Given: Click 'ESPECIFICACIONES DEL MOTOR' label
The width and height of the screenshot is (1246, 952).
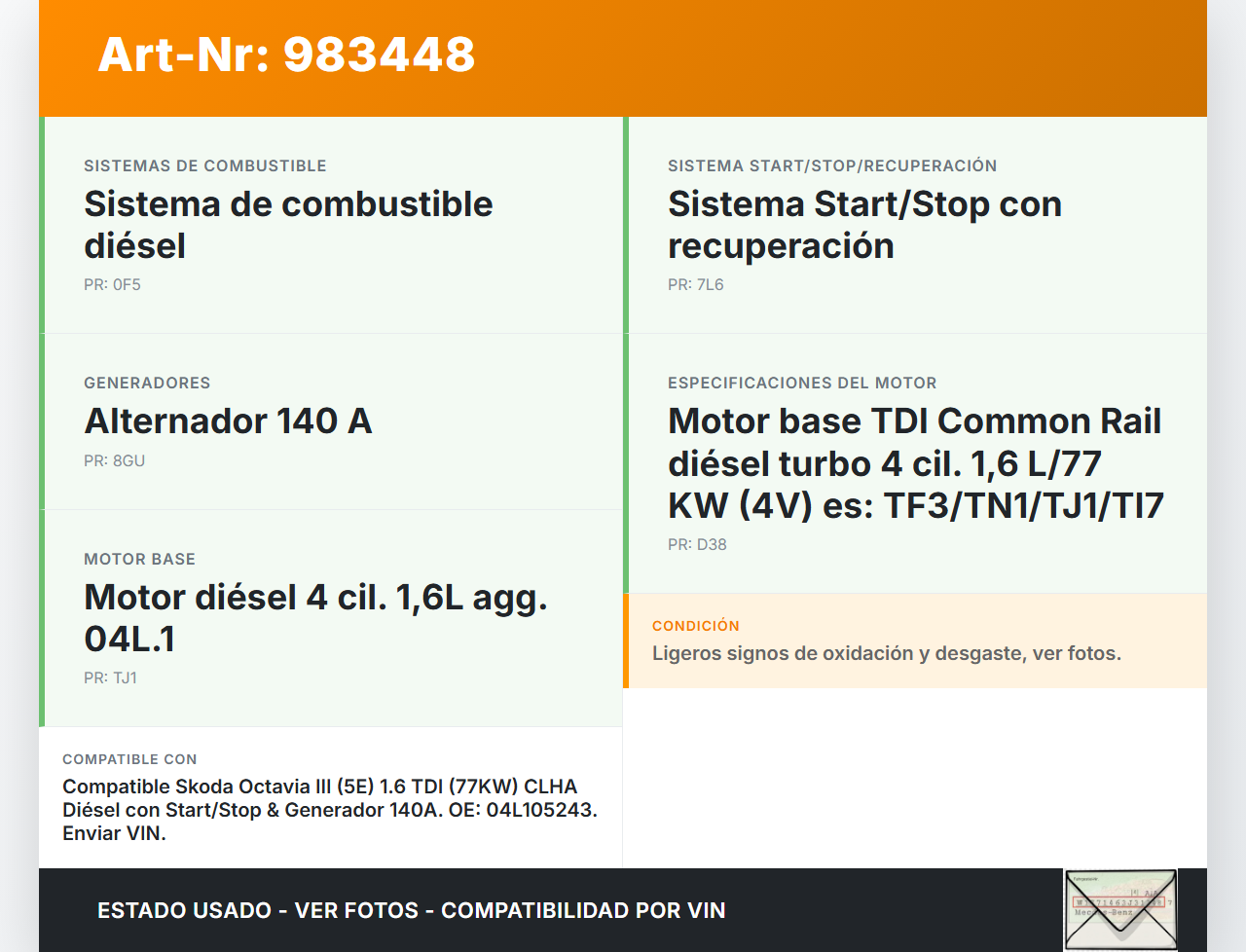Looking at the screenshot, I should (802, 383).
